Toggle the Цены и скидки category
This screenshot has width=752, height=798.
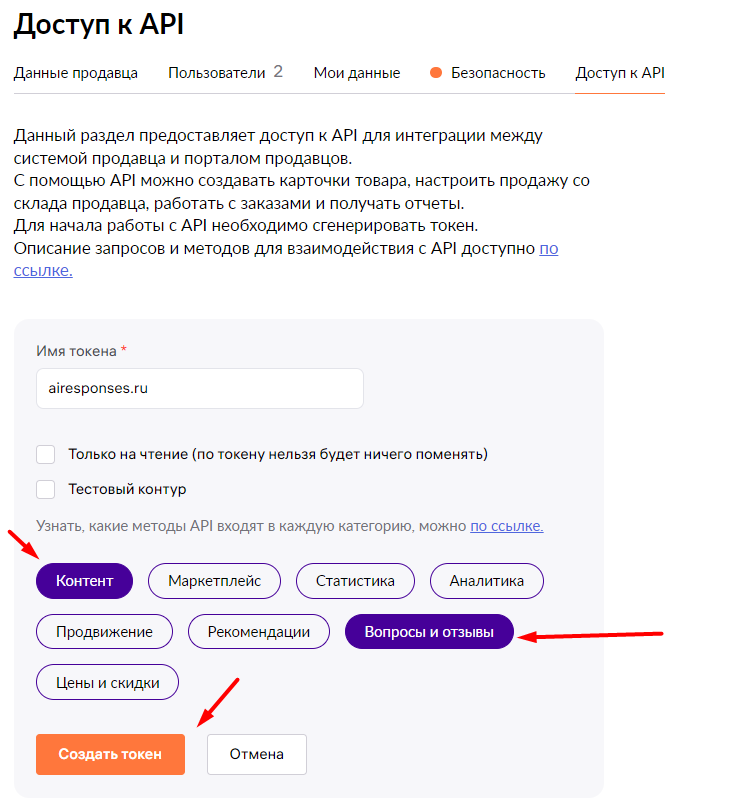(107, 683)
